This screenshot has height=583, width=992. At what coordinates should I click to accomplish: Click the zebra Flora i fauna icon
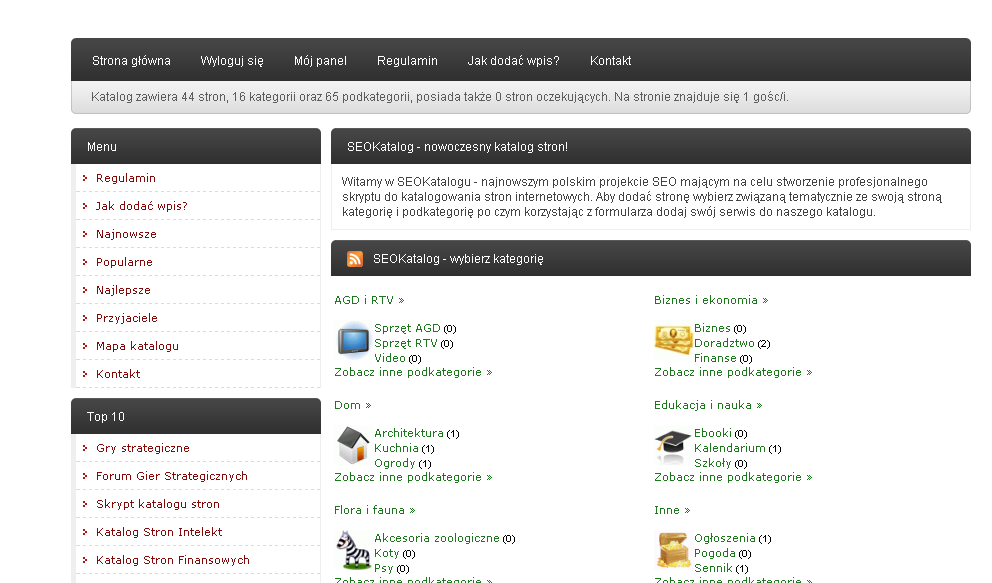coord(353,550)
